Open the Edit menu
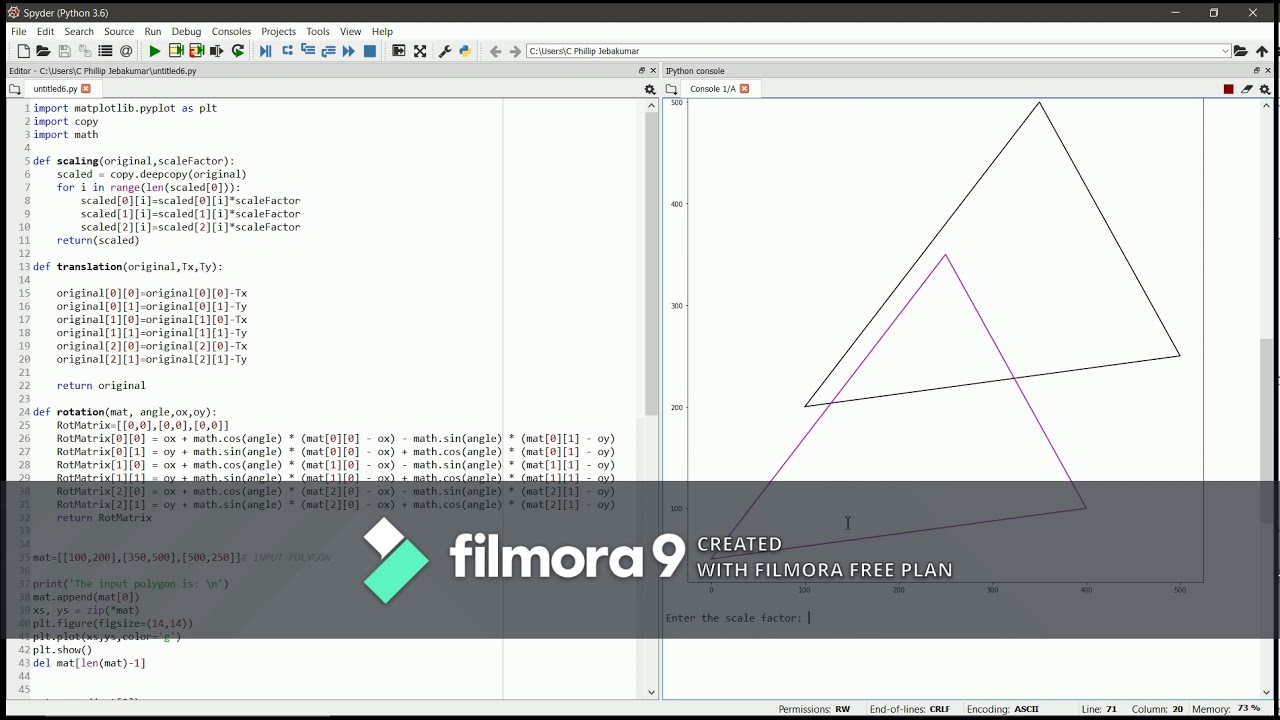This screenshot has height=720, width=1280. 46,31
